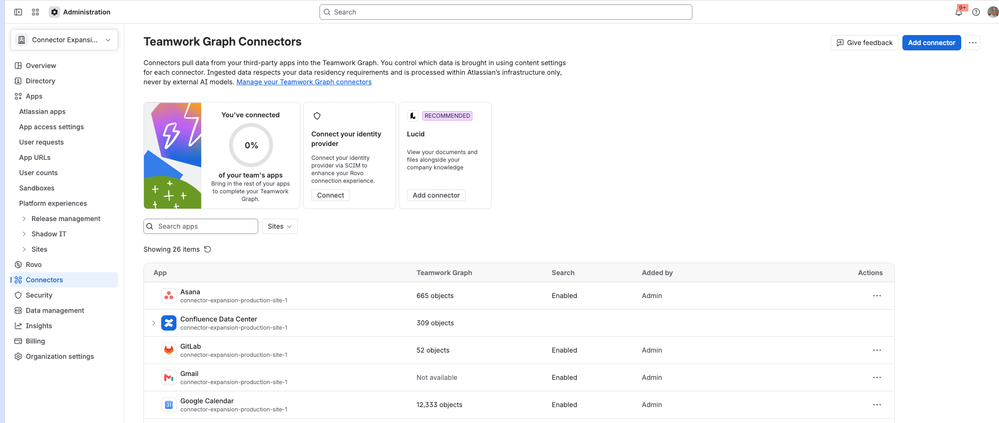Click Connect under identity provider
The width and height of the screenshot is (999, 423).
tap(330, 196)
